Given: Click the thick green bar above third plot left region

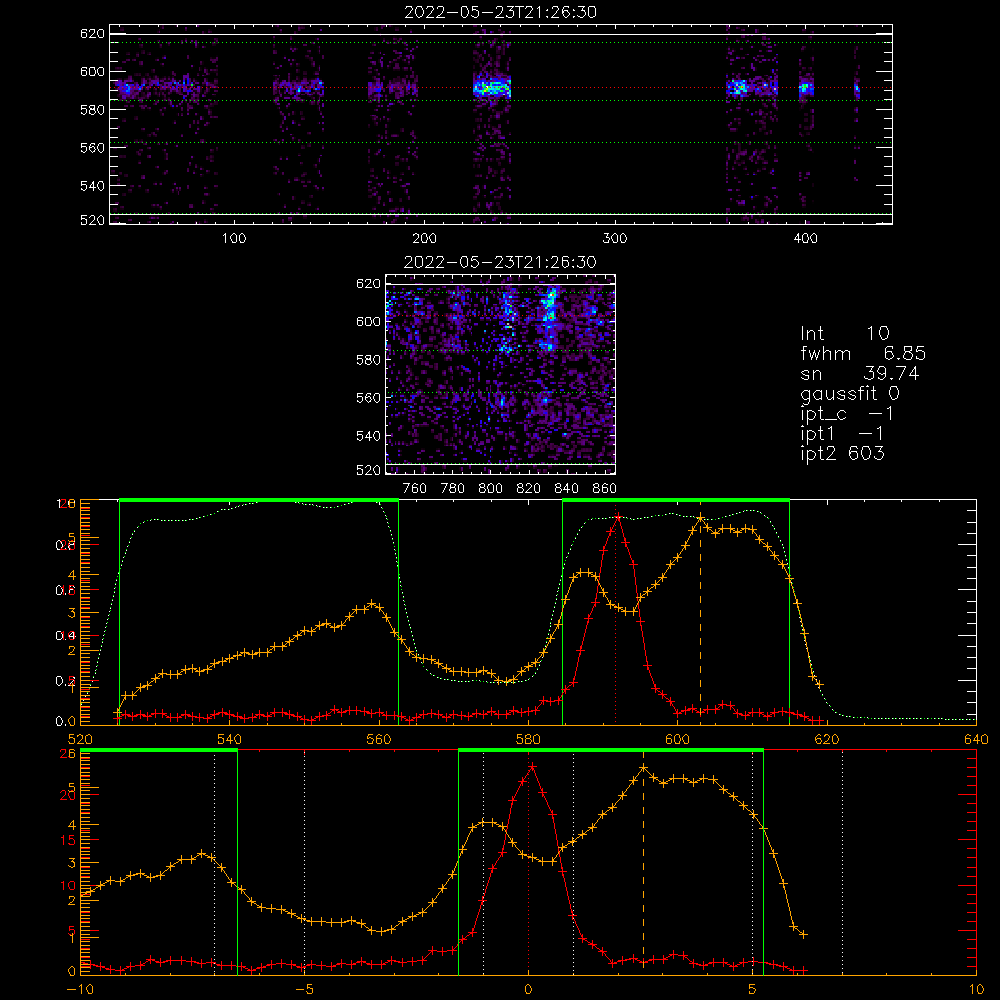Looking at the screenshot, I should [x=259, y=500].
